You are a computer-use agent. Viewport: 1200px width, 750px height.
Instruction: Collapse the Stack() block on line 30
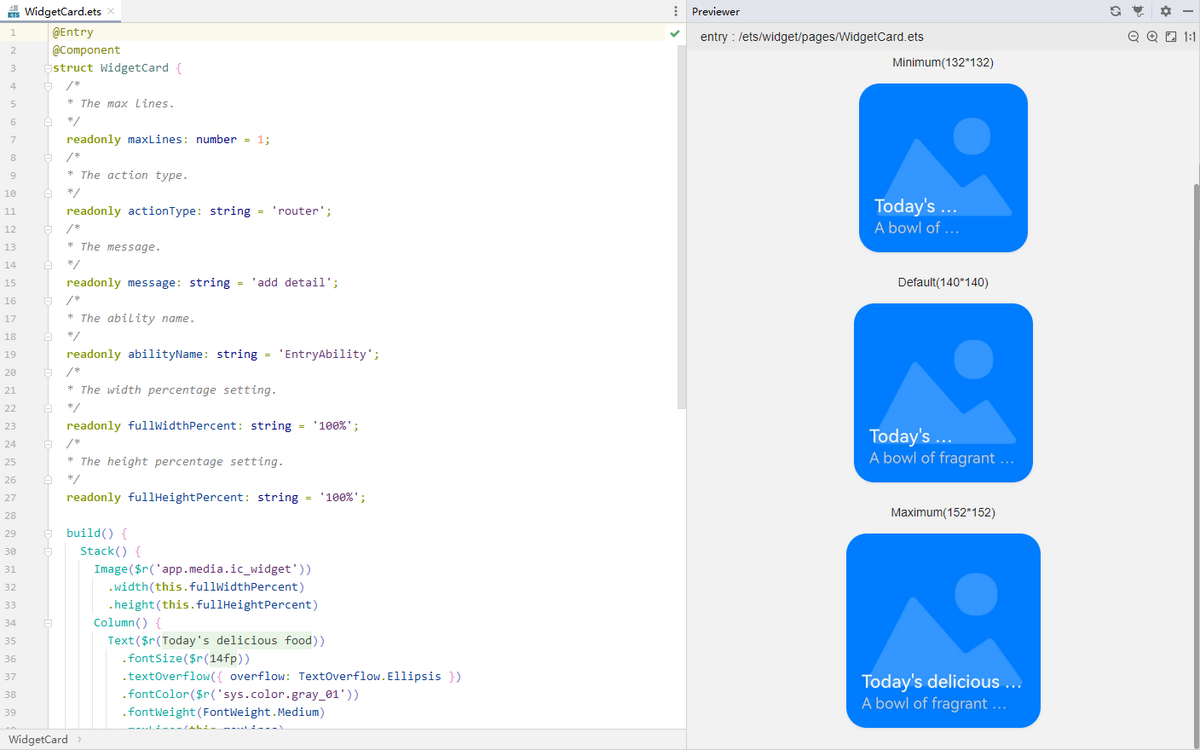point(47,551)
